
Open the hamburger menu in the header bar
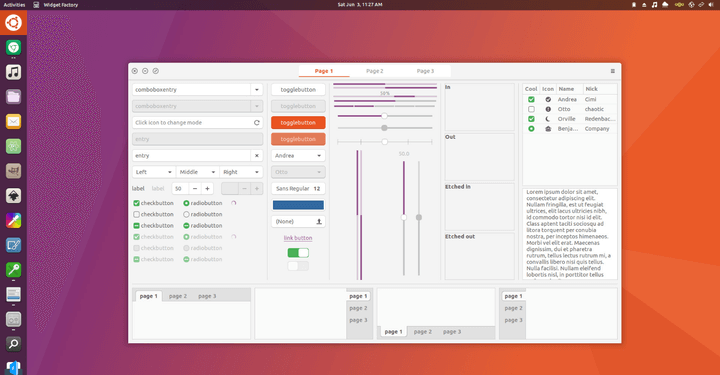(612, 71)
